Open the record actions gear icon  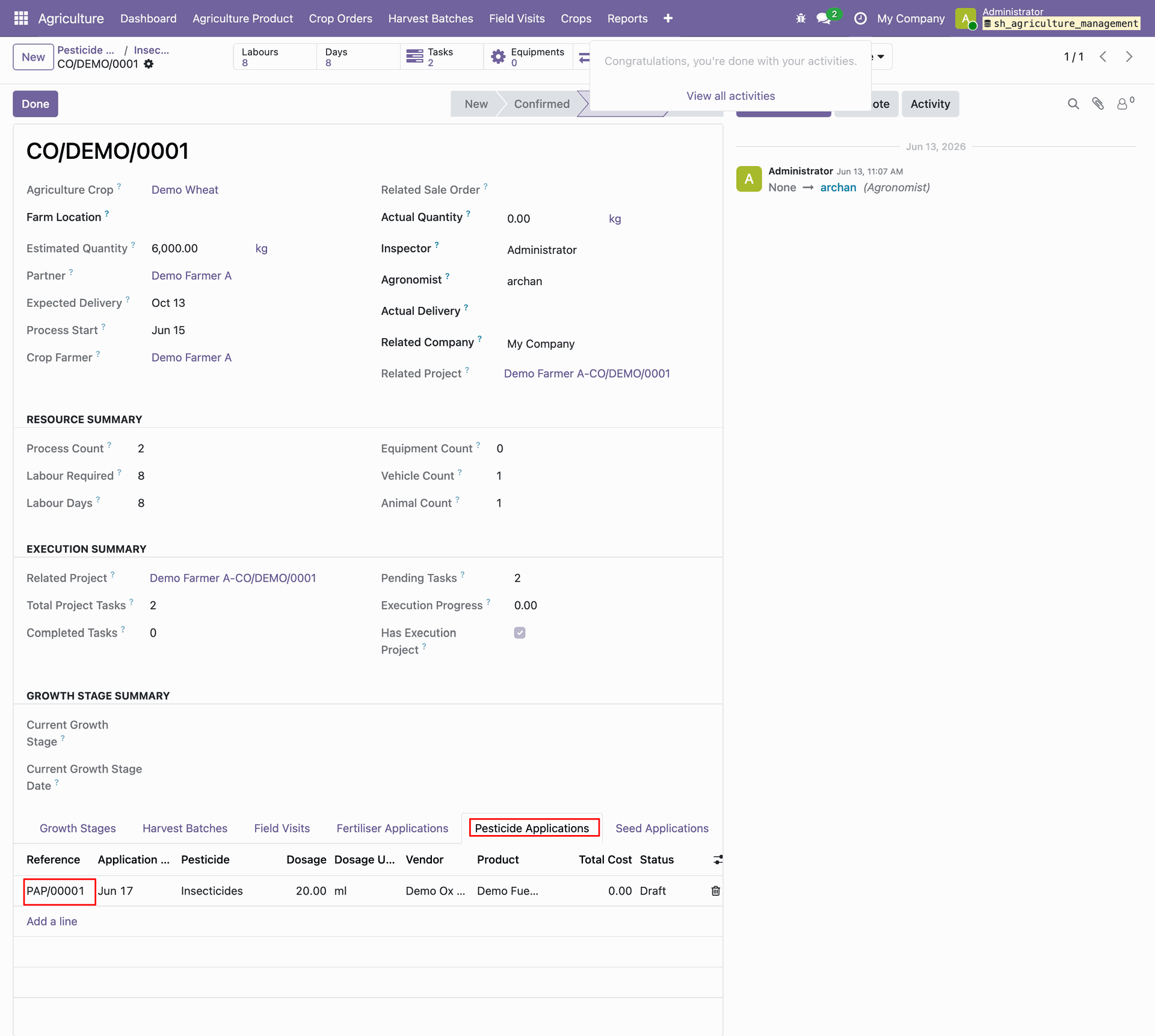(x=149, y=64)
